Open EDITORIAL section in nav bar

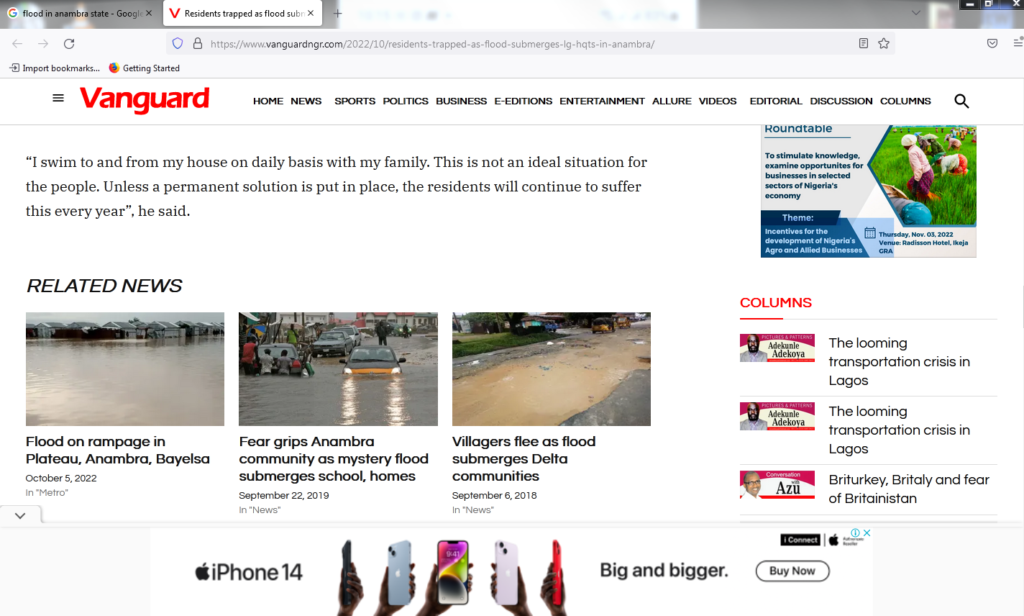(x=776, y=101)
